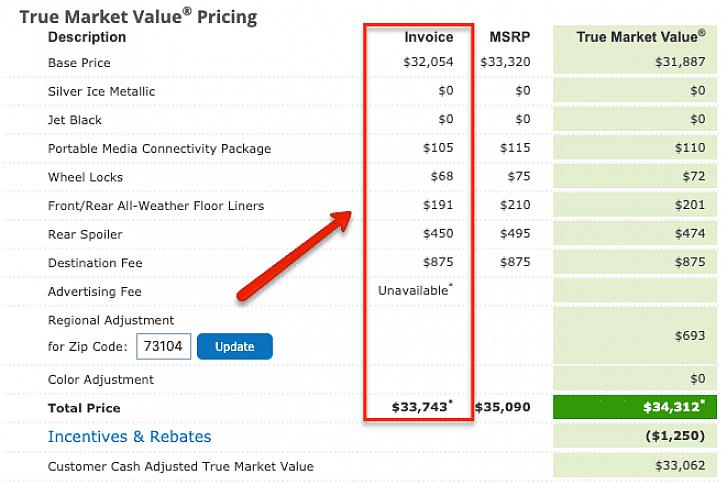Select the green total price $34,312 cell

coord(635,407)
